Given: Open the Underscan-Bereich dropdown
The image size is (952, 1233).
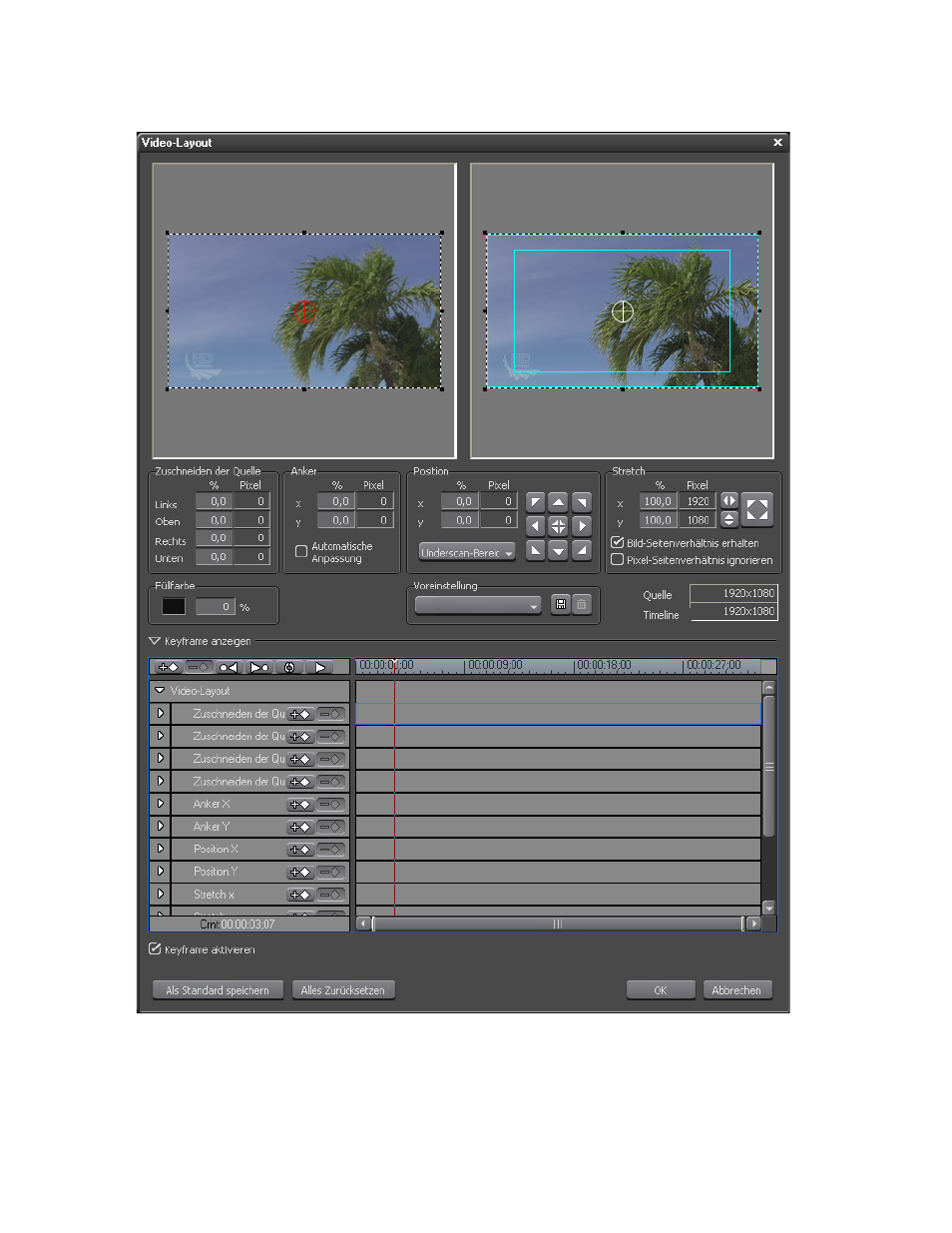Looking at the screenshot, I should tap(467, 552).
